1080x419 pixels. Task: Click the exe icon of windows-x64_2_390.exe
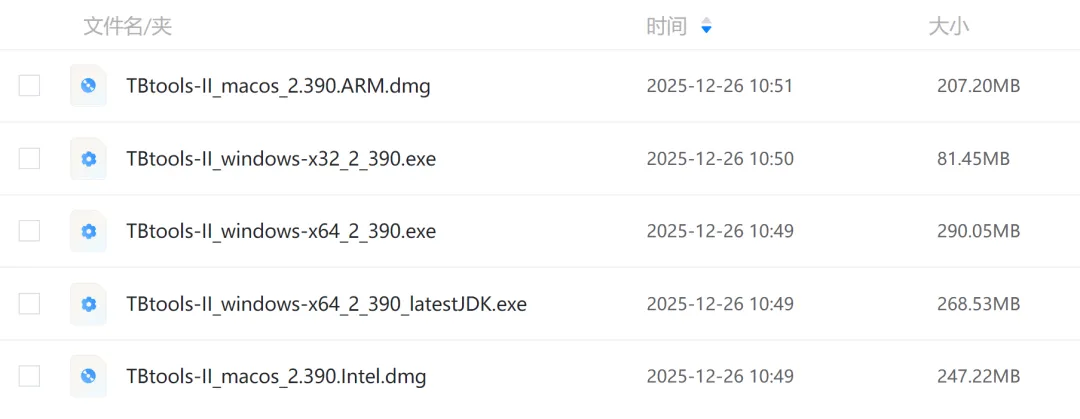(x=88, y=231)
